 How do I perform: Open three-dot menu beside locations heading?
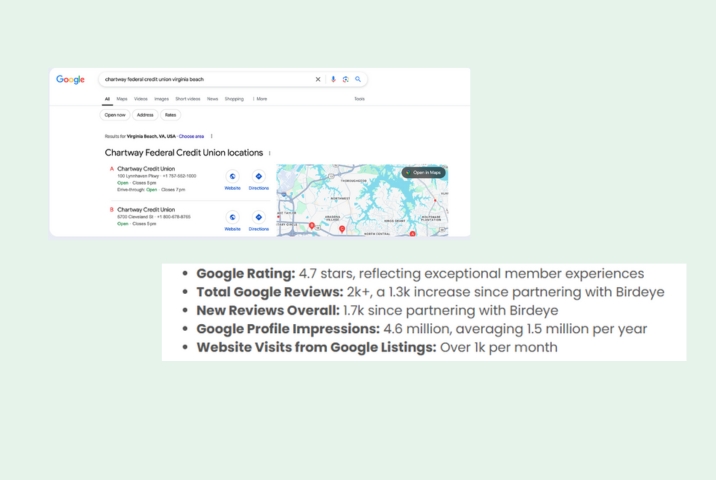[x=269, y=153]
